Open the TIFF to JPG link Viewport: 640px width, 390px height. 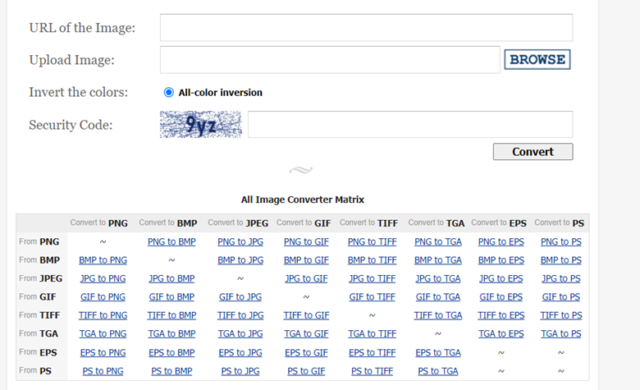click(x=240, y=315)
